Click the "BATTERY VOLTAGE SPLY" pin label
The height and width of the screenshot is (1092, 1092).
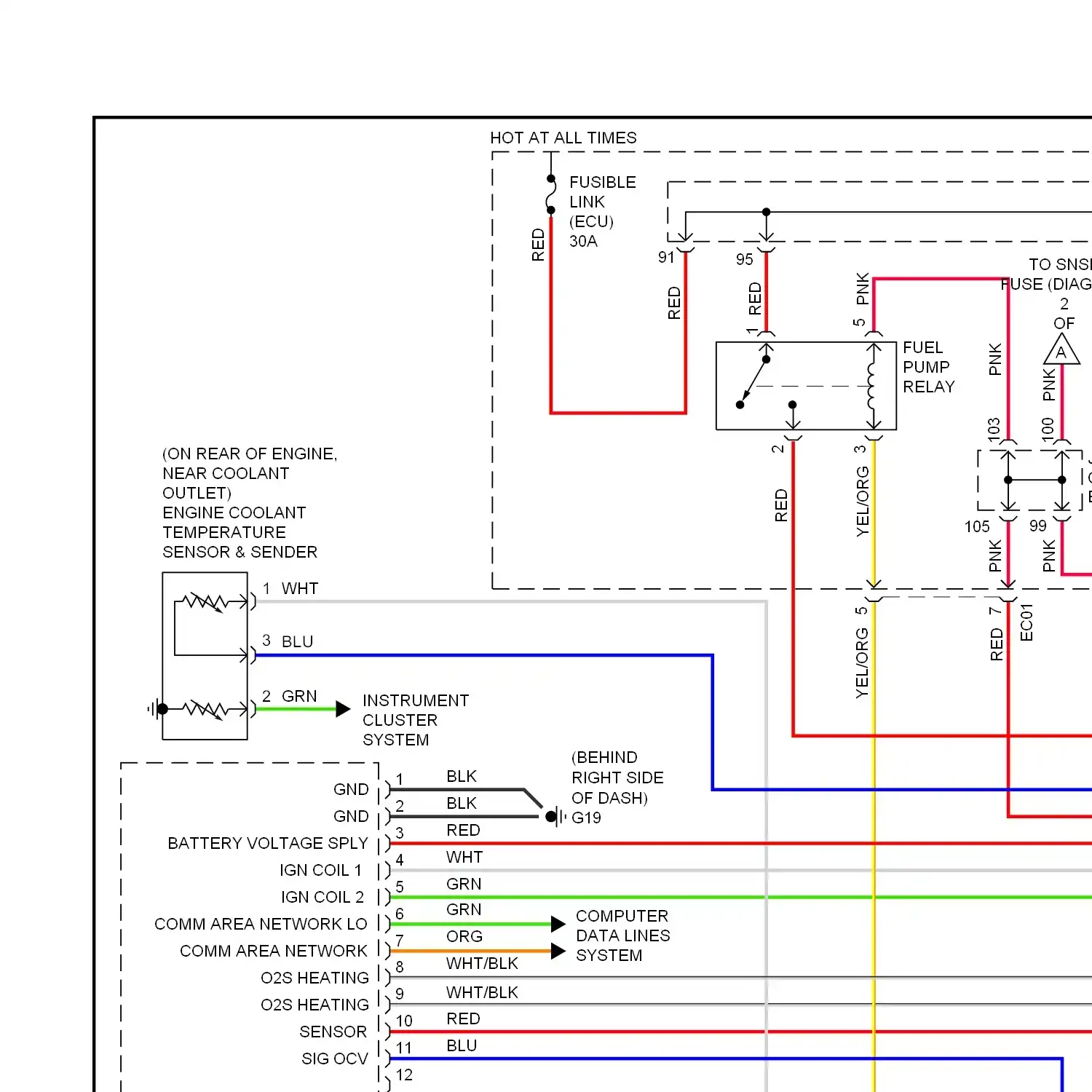pyautogui.click(x=268, y=843)
